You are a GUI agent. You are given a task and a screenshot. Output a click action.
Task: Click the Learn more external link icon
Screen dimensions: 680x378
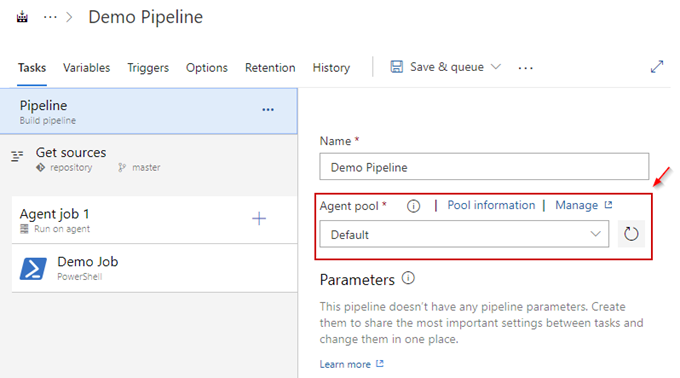pos(380,364)
